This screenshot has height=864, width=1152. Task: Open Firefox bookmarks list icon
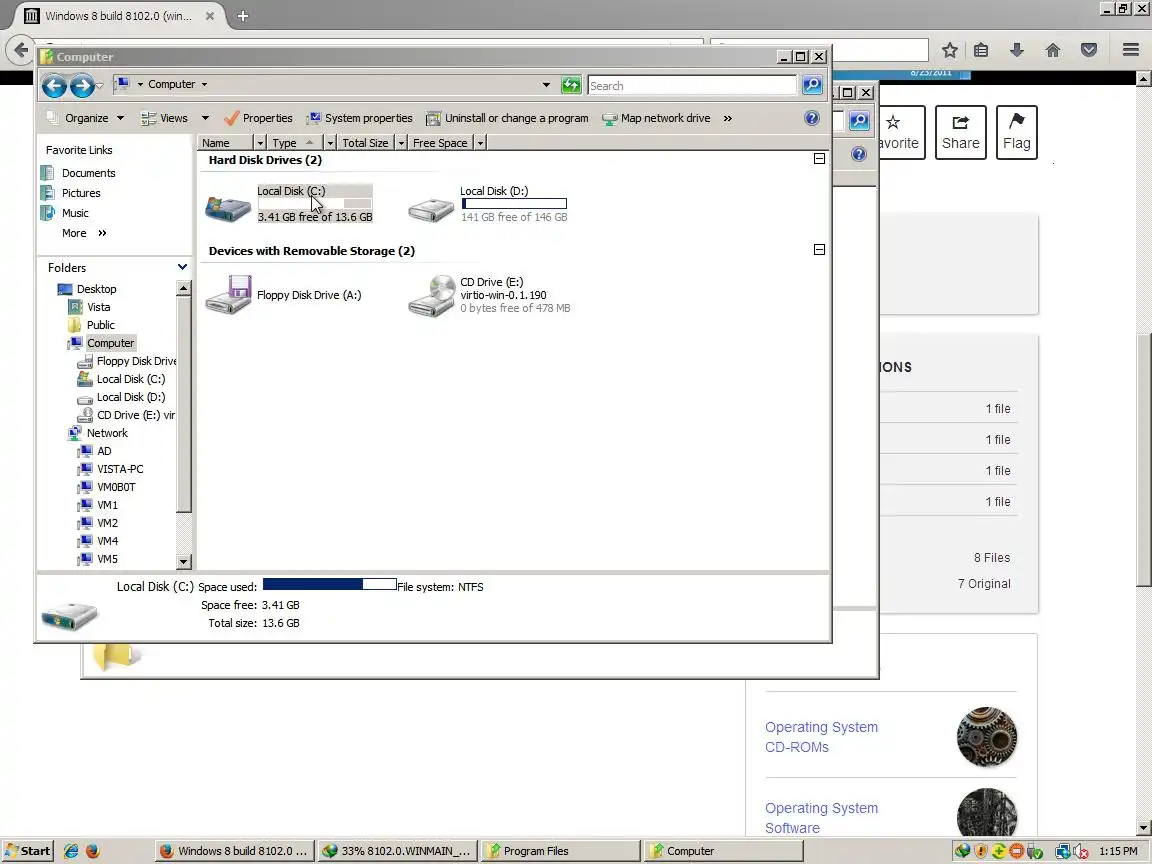pos(981,50)
